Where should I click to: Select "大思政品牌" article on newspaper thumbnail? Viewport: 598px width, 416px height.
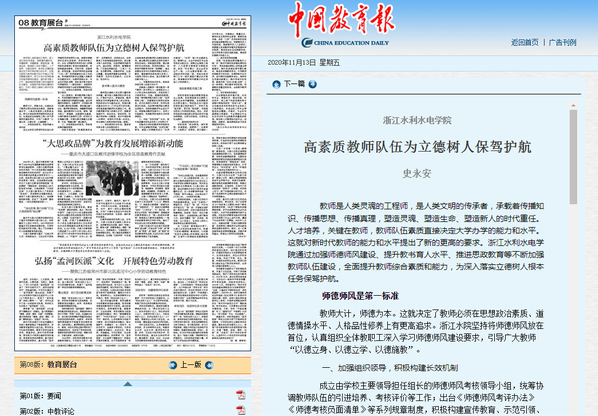point(113,143)
